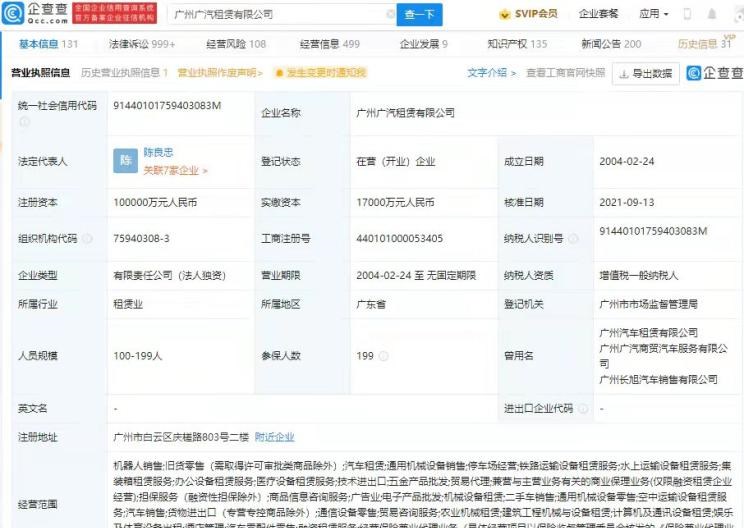744x528 pixels.
Task: Click the blue 陈 avatar of legal representative
Action: pyautogui.click(x=125, y=161)
